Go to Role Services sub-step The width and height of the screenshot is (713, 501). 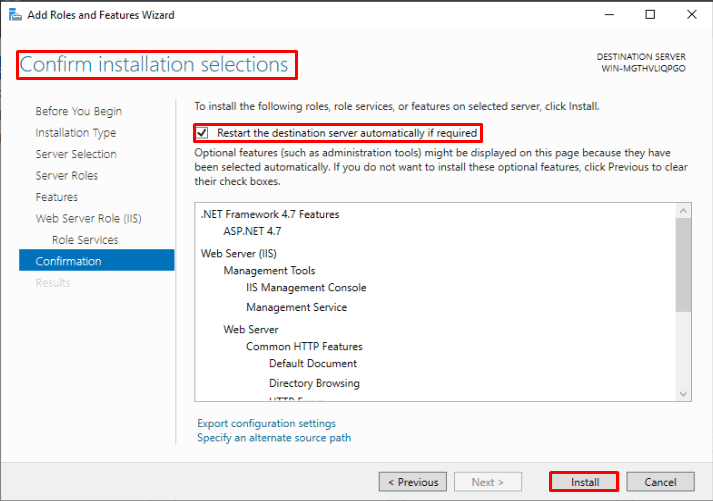click(x=85, y=240)
